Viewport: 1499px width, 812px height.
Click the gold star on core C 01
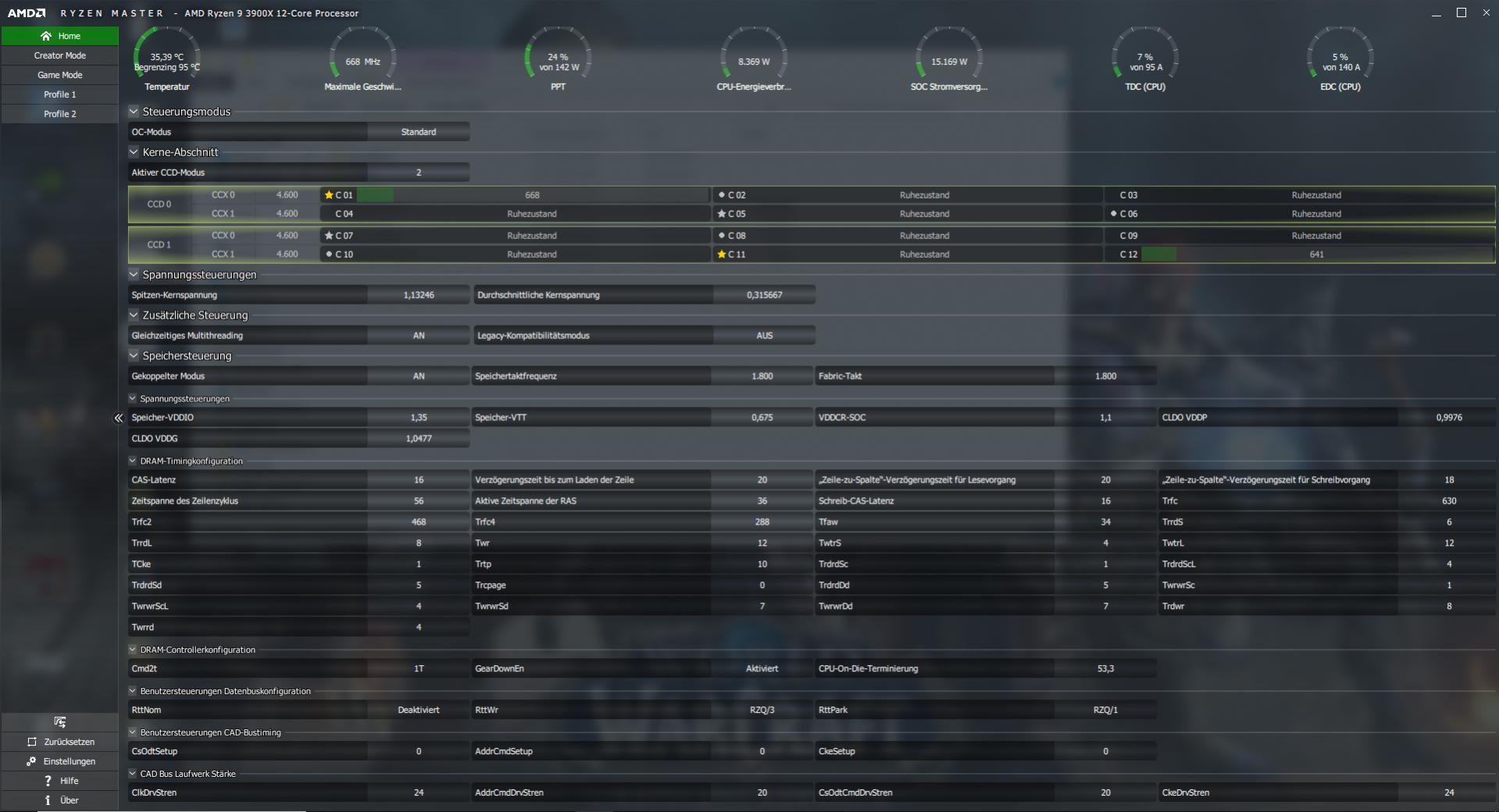tap(329, 195)
